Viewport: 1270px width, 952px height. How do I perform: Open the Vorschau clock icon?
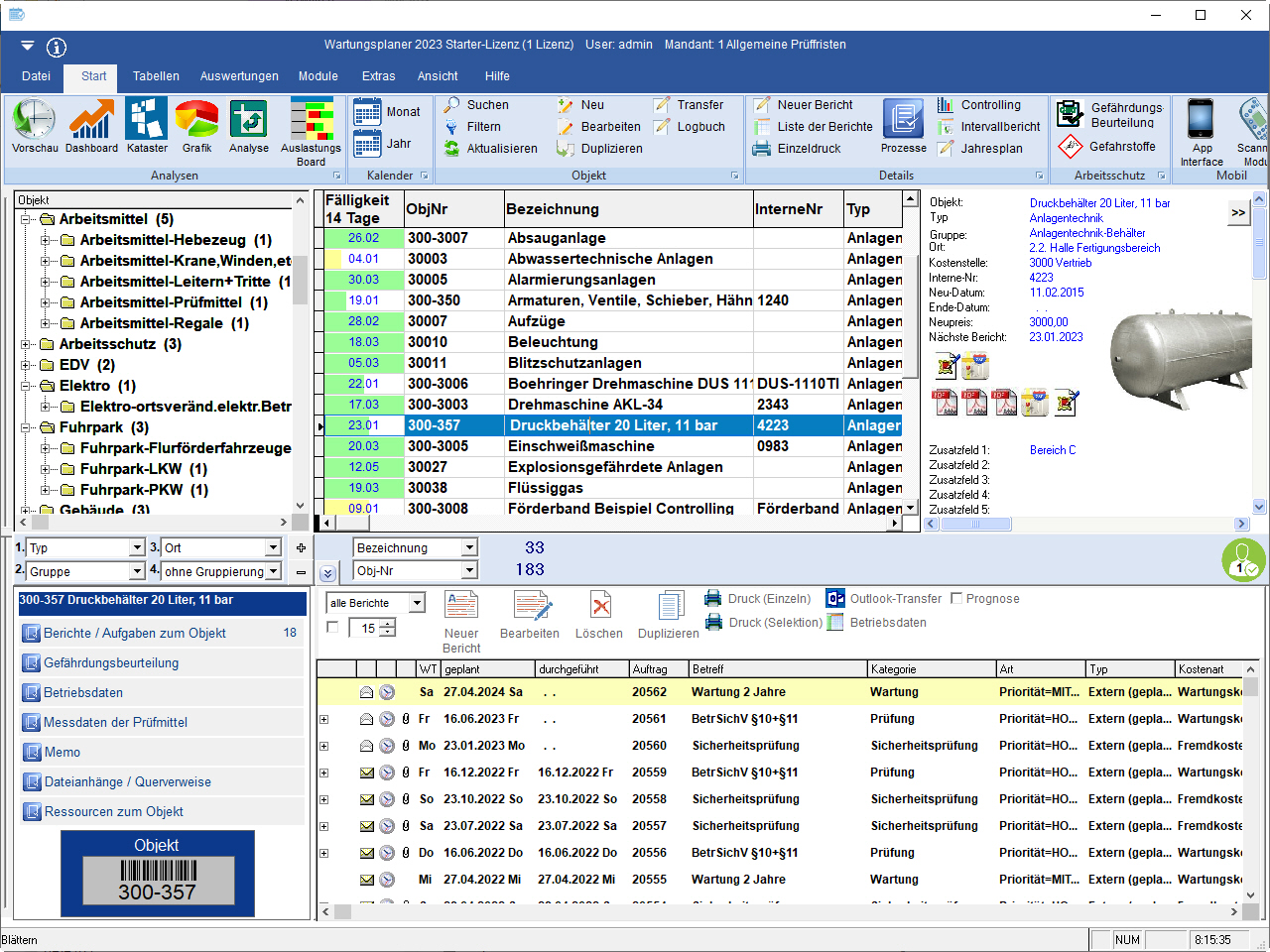34,121
